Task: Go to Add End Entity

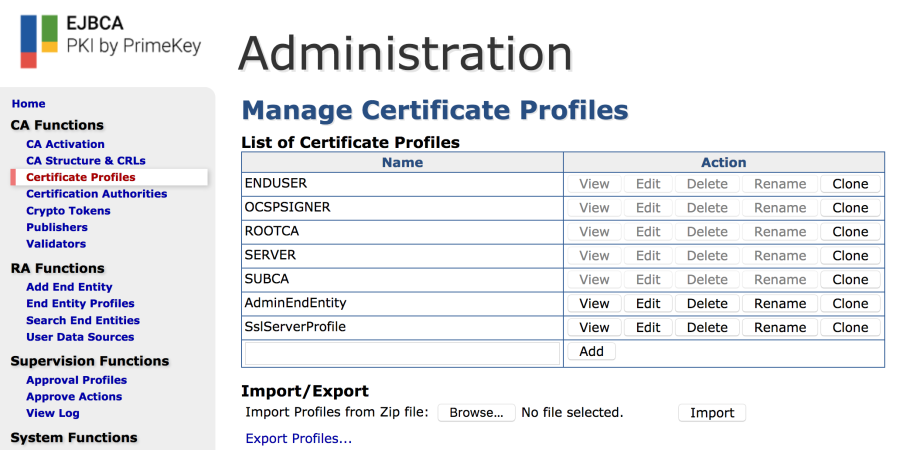Action: pos(69,287)
